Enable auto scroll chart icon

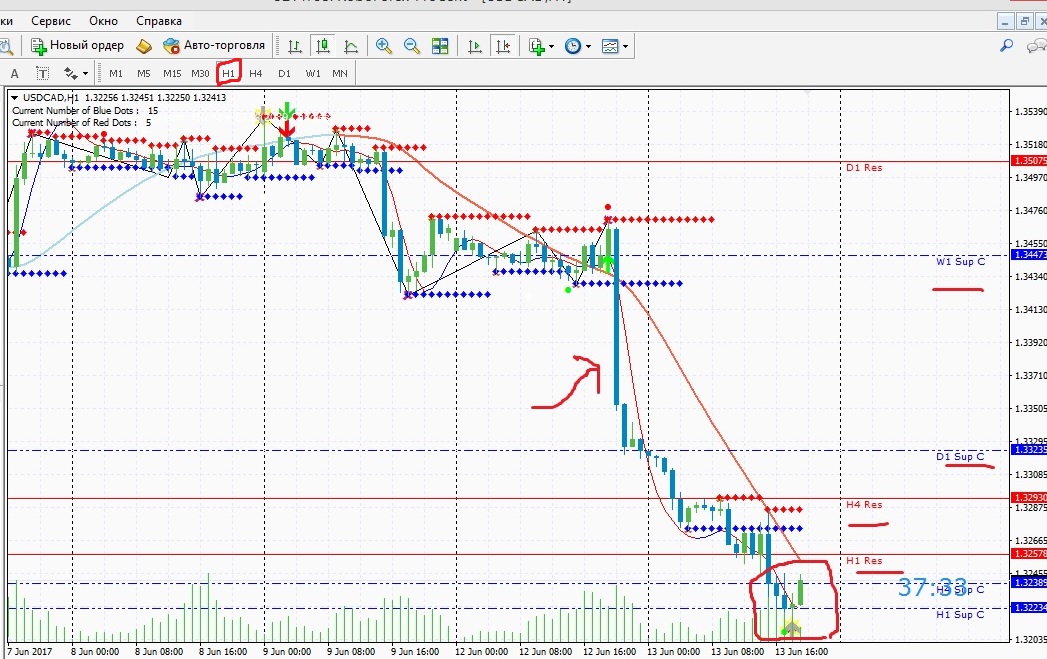pos(475,46)
